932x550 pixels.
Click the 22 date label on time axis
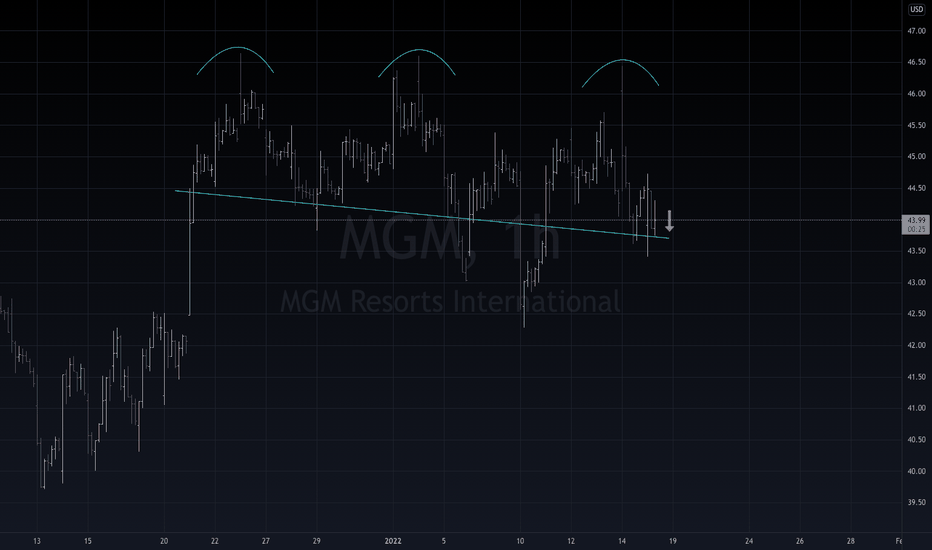[x=215, y=541]
